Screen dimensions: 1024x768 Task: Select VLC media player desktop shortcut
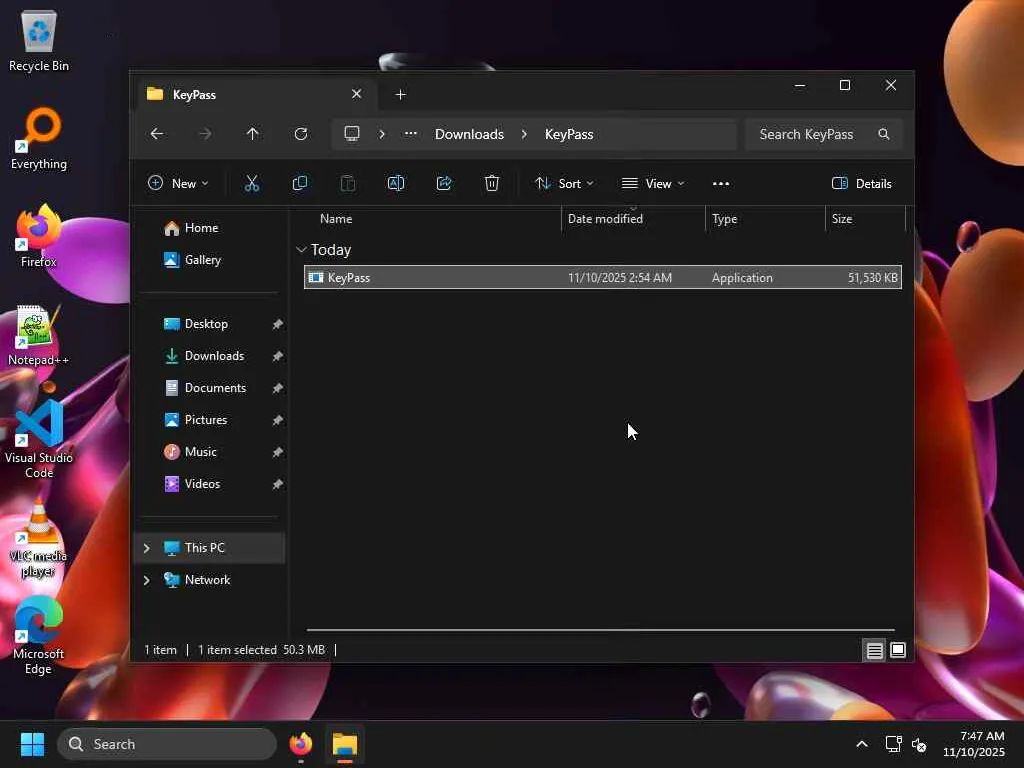39,539
